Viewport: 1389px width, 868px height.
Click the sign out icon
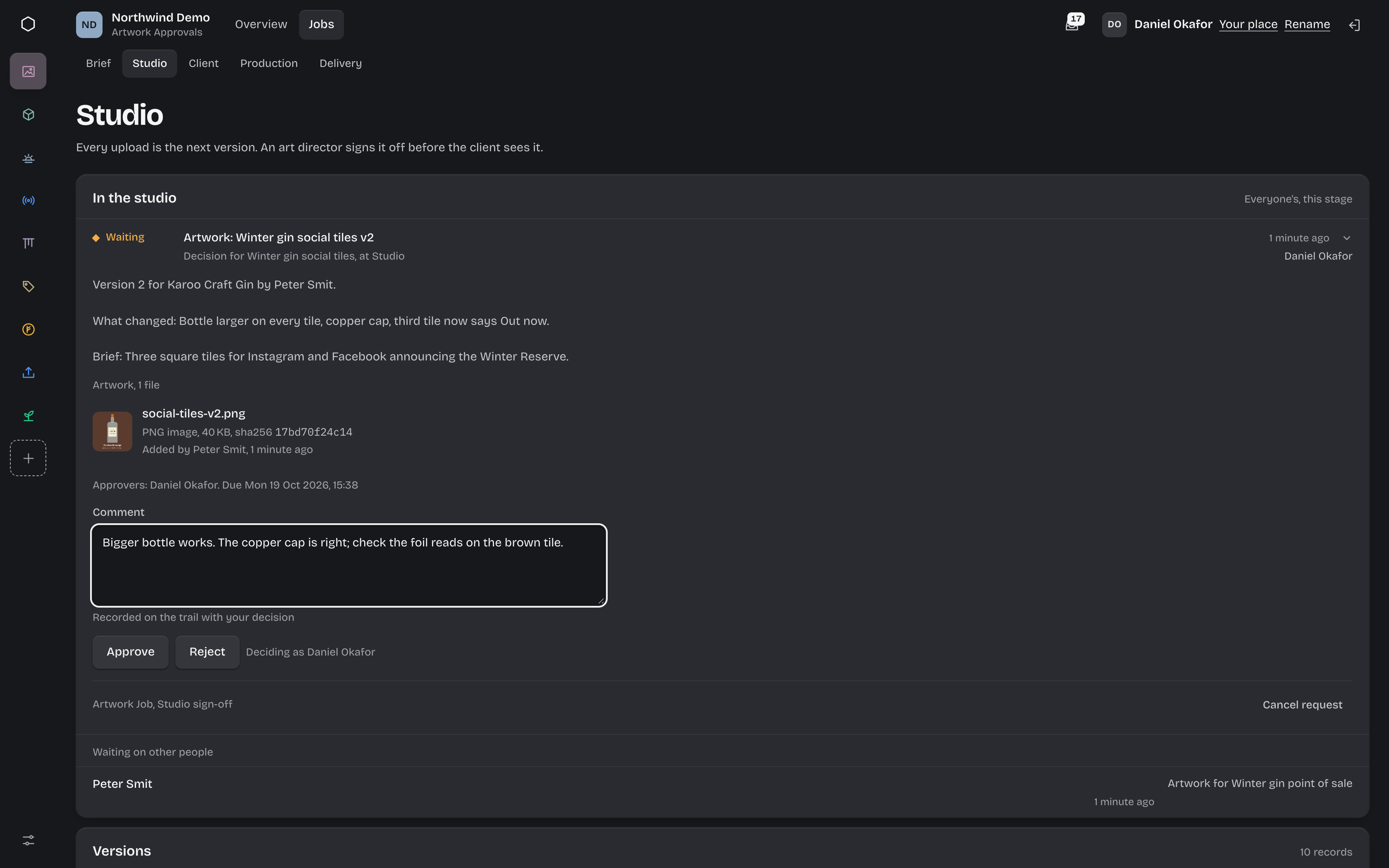(x=1355, y=25)
